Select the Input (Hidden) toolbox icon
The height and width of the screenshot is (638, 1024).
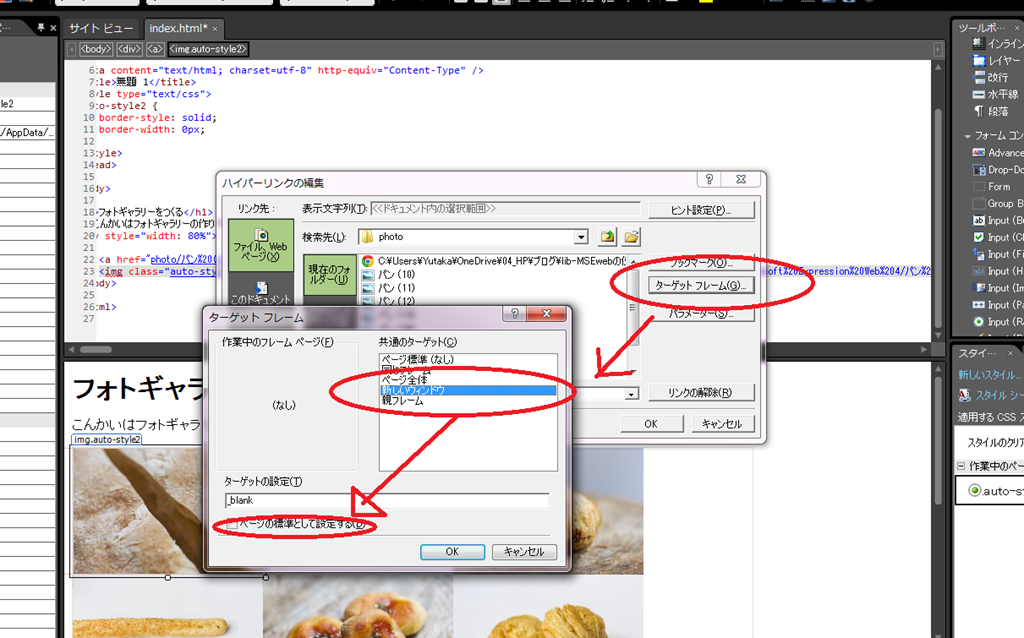coord(978,272)
